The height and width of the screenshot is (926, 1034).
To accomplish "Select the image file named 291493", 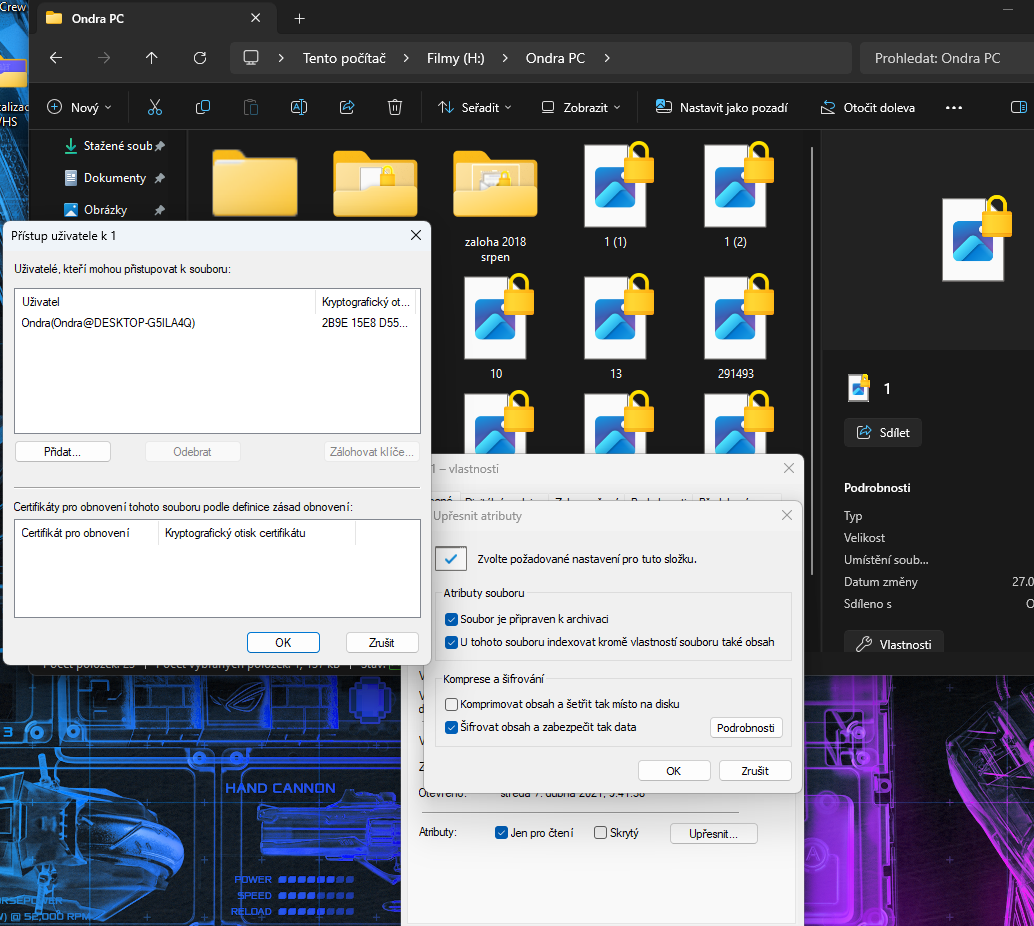I will (x=735, y=320).
